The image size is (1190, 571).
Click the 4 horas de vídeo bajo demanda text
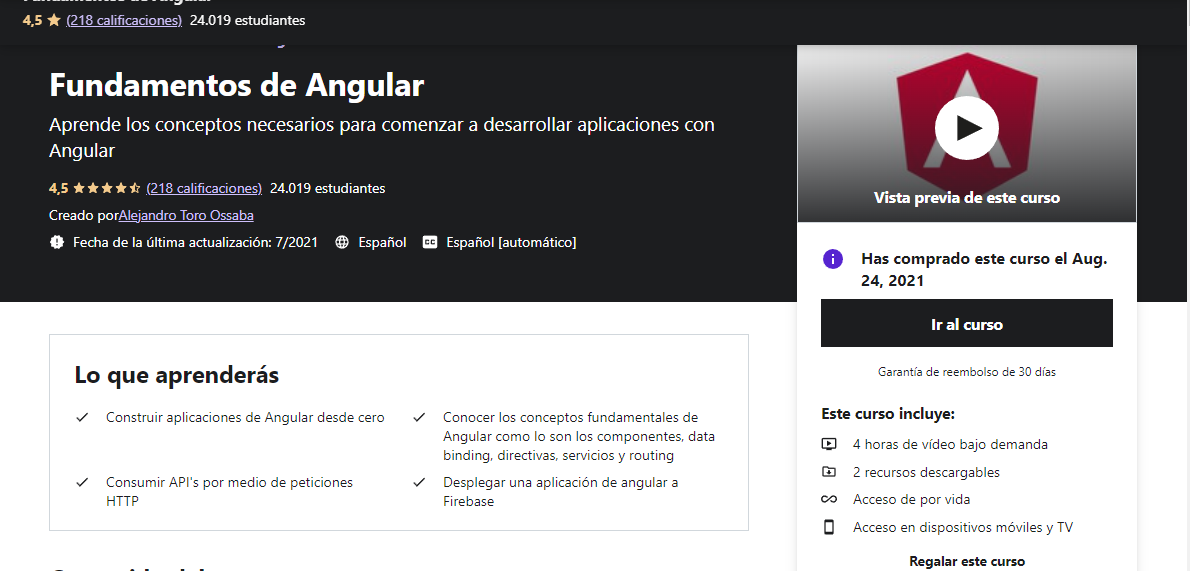pyautogui.click(x=950, y=444)
